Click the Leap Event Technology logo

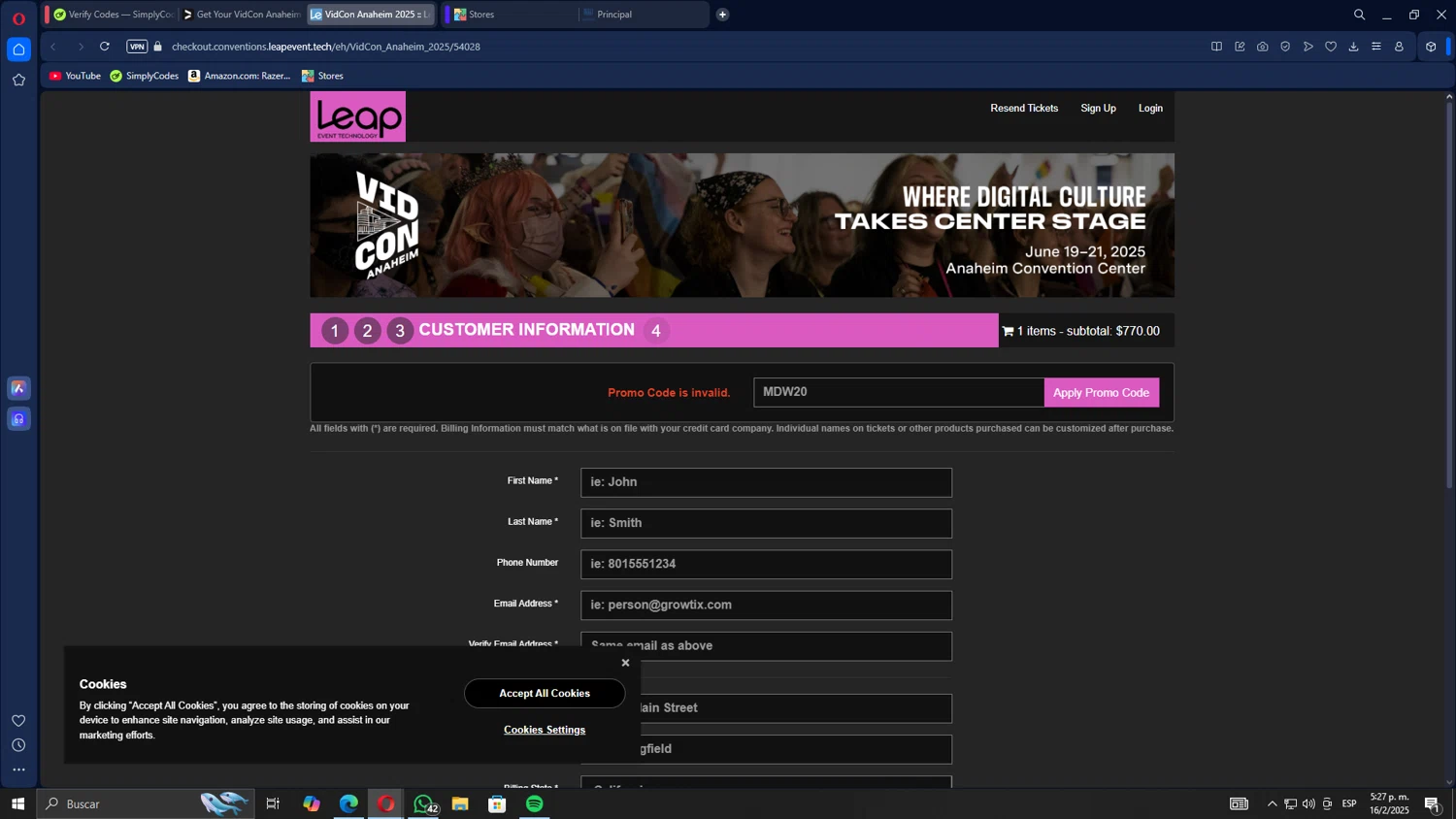pos(357,116)
